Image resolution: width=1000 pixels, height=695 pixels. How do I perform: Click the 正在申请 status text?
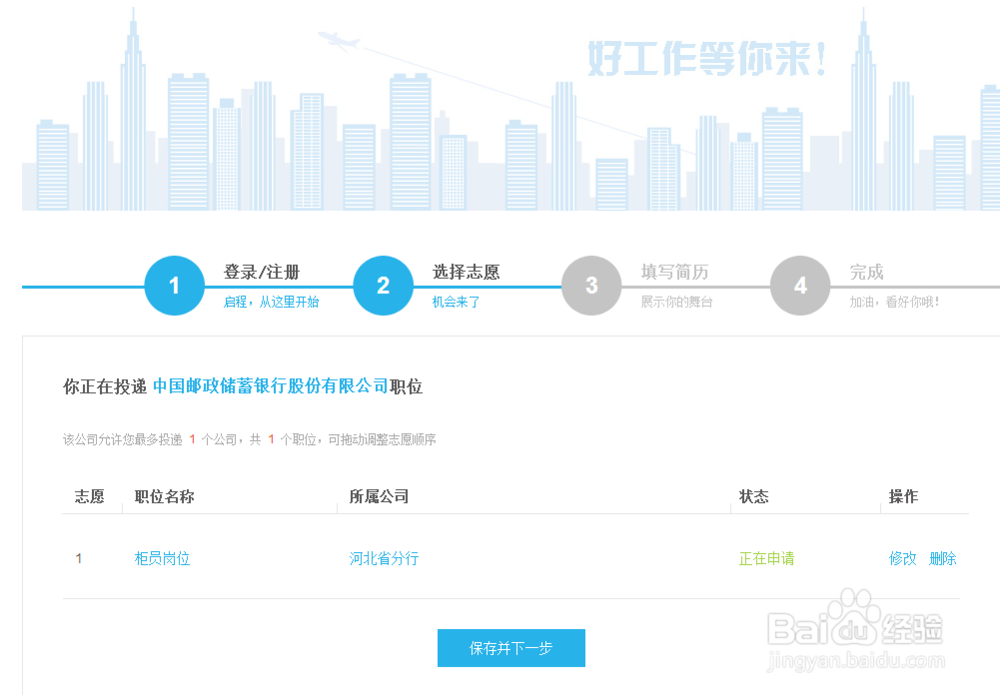[x=767, y=559]
